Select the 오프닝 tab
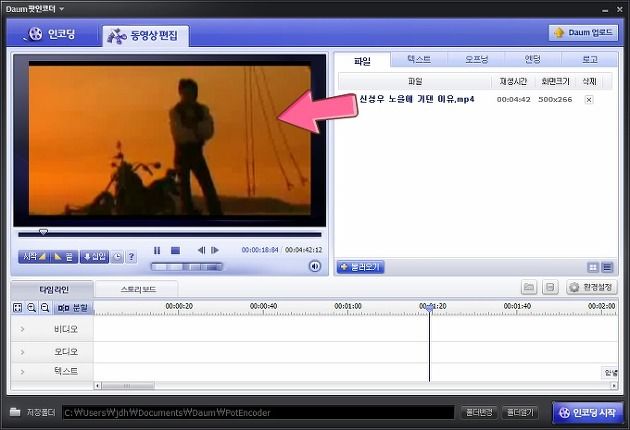The image size is (630, 430). click(476, 59)
